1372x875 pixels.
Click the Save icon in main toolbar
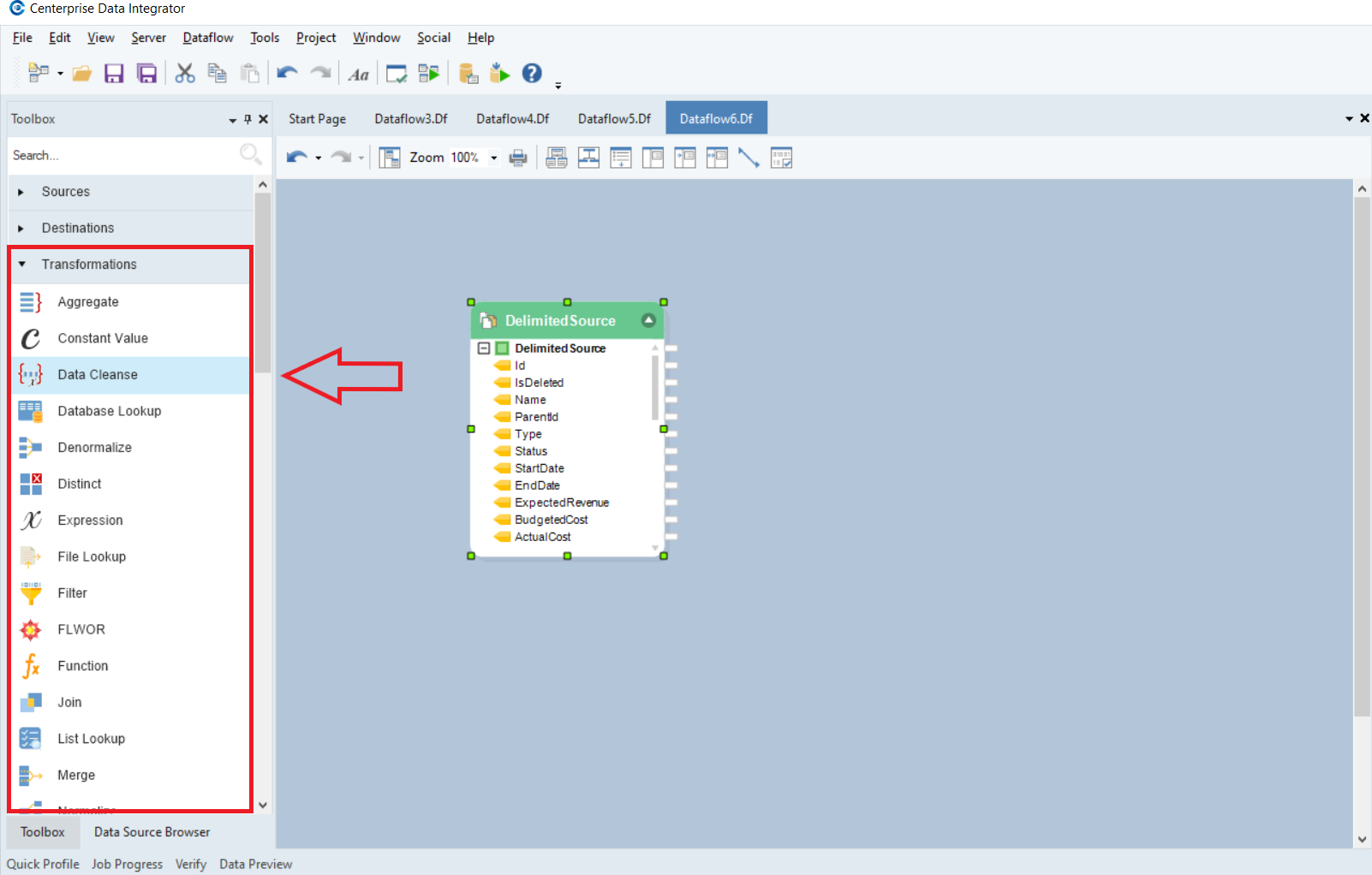tap(114, 74)
